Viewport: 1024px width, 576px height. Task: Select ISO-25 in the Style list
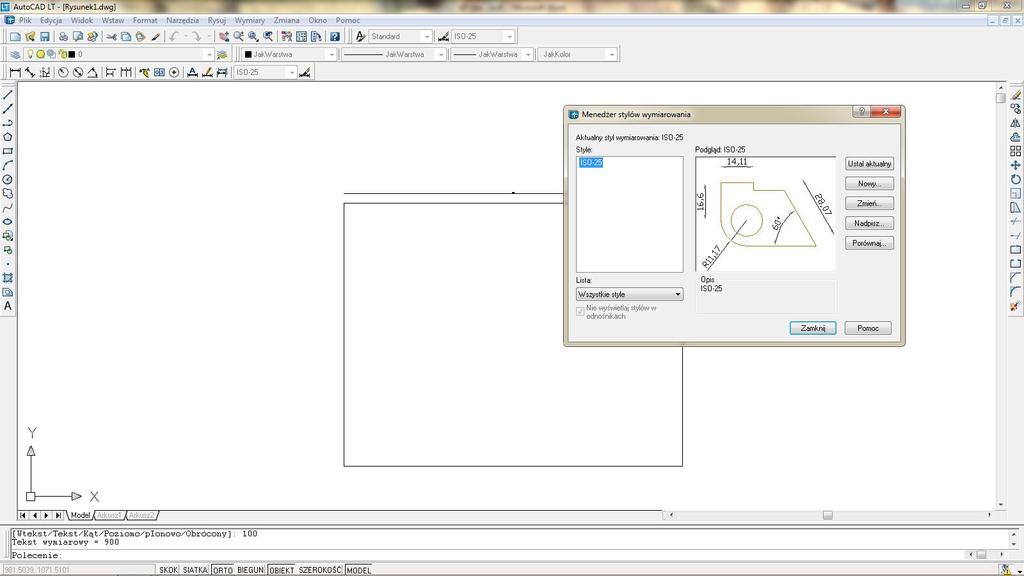[591, 163]
